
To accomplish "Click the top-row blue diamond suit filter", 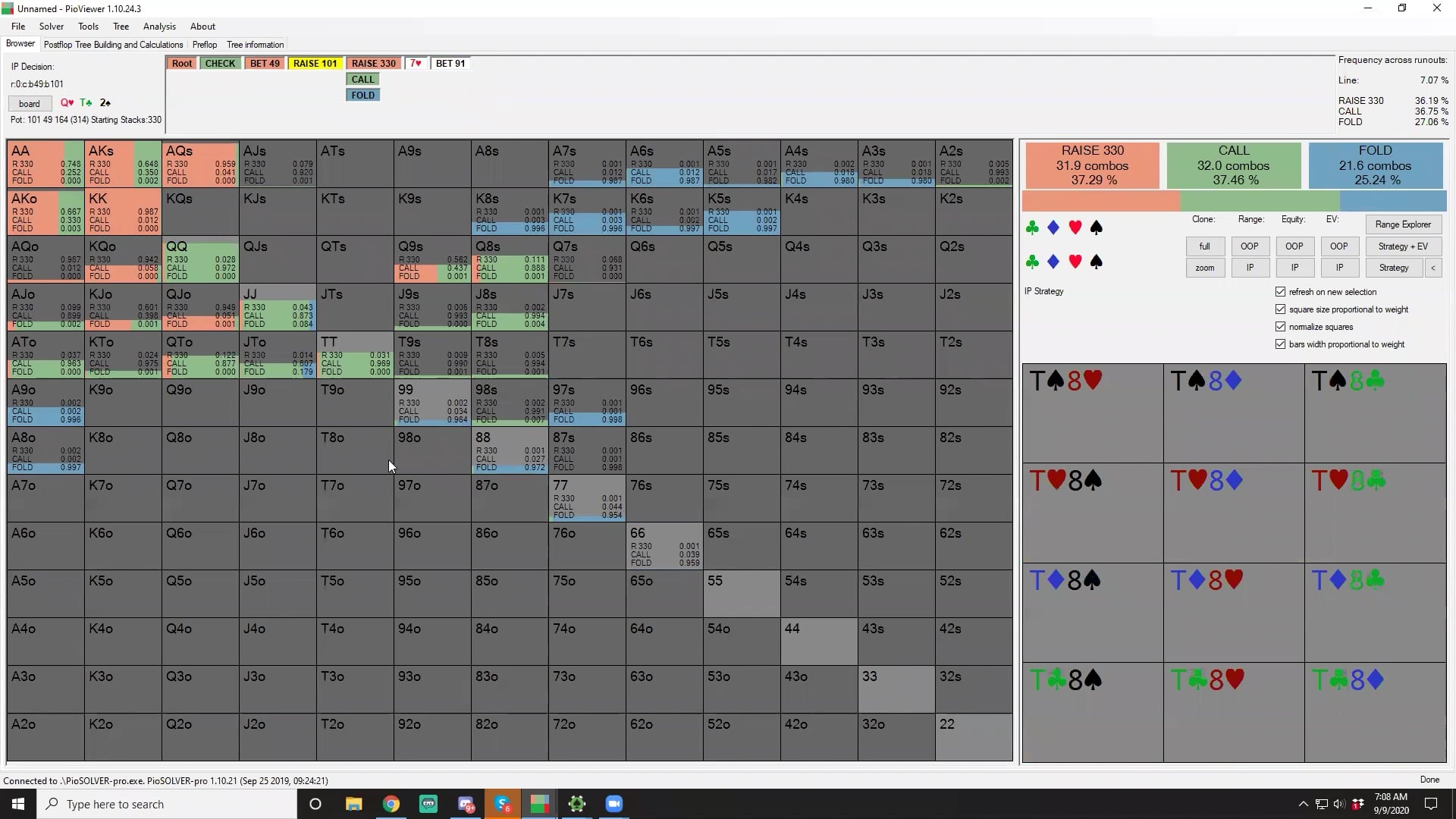I will pyautogui.click(x=1053, y=227).
